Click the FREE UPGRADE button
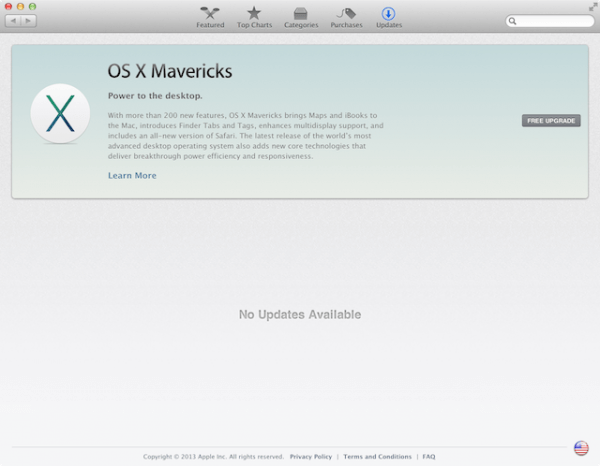Screen dimensions: 600x466 [551, 121]
